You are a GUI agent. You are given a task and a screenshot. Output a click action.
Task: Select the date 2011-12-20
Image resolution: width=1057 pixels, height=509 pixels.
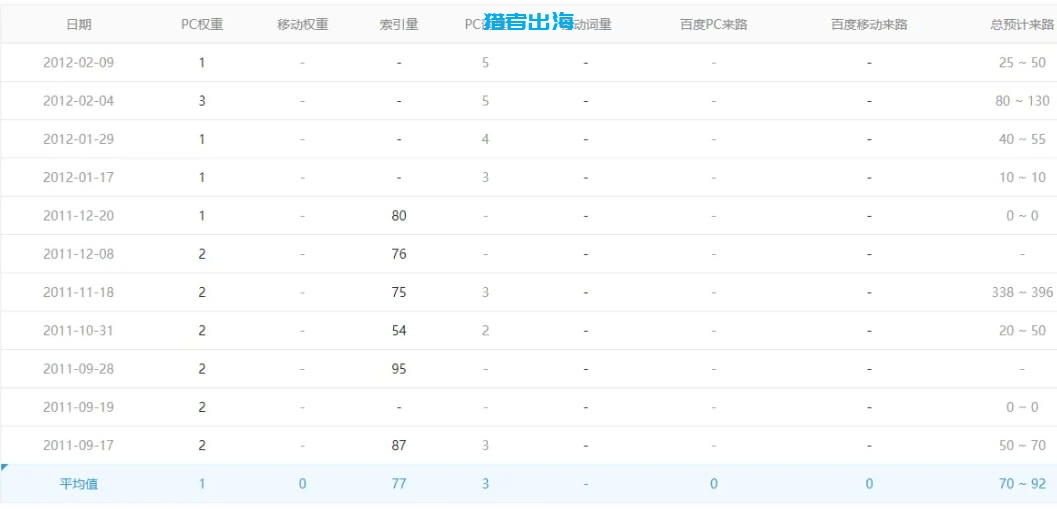tap(79, 216)
